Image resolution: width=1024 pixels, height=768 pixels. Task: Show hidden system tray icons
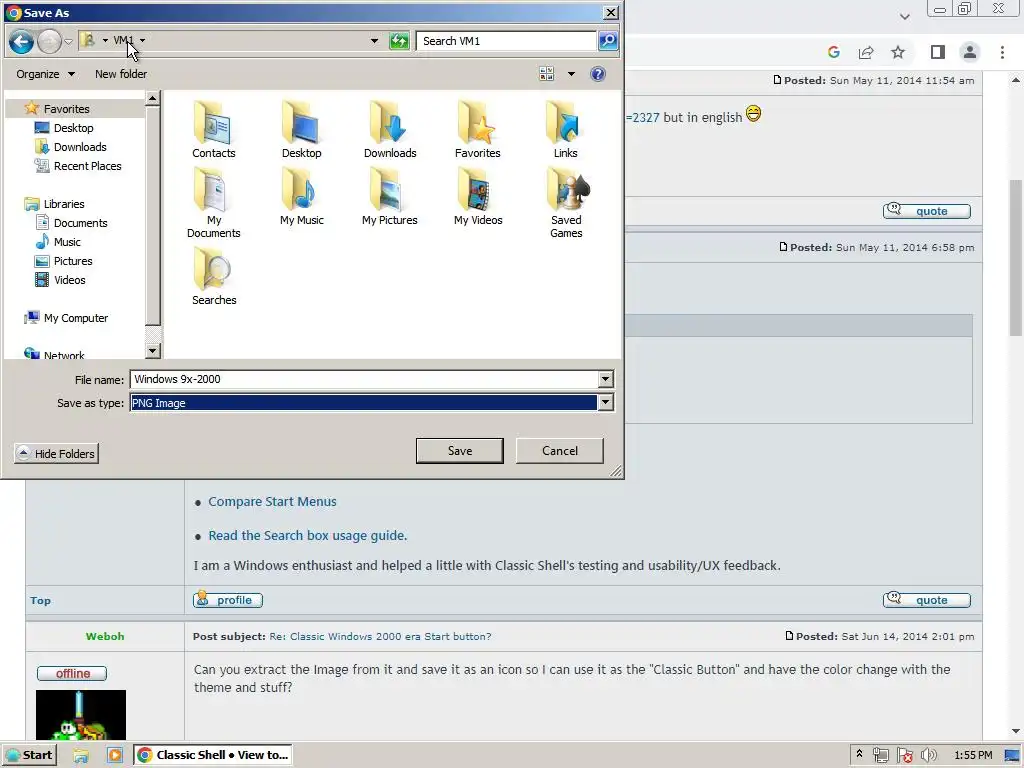pos(859,754)
